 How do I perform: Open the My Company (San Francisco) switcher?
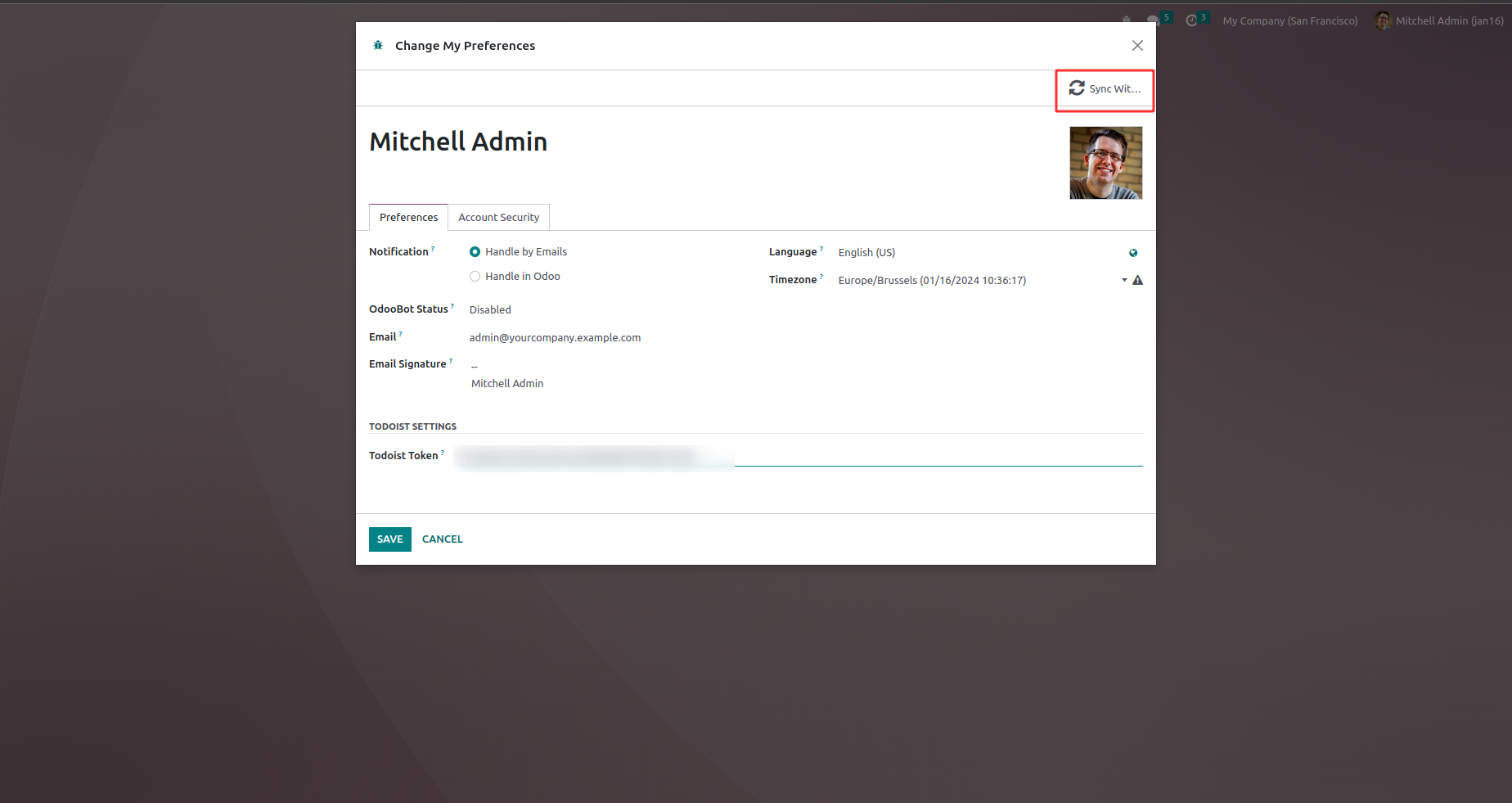coord(1289,21)
